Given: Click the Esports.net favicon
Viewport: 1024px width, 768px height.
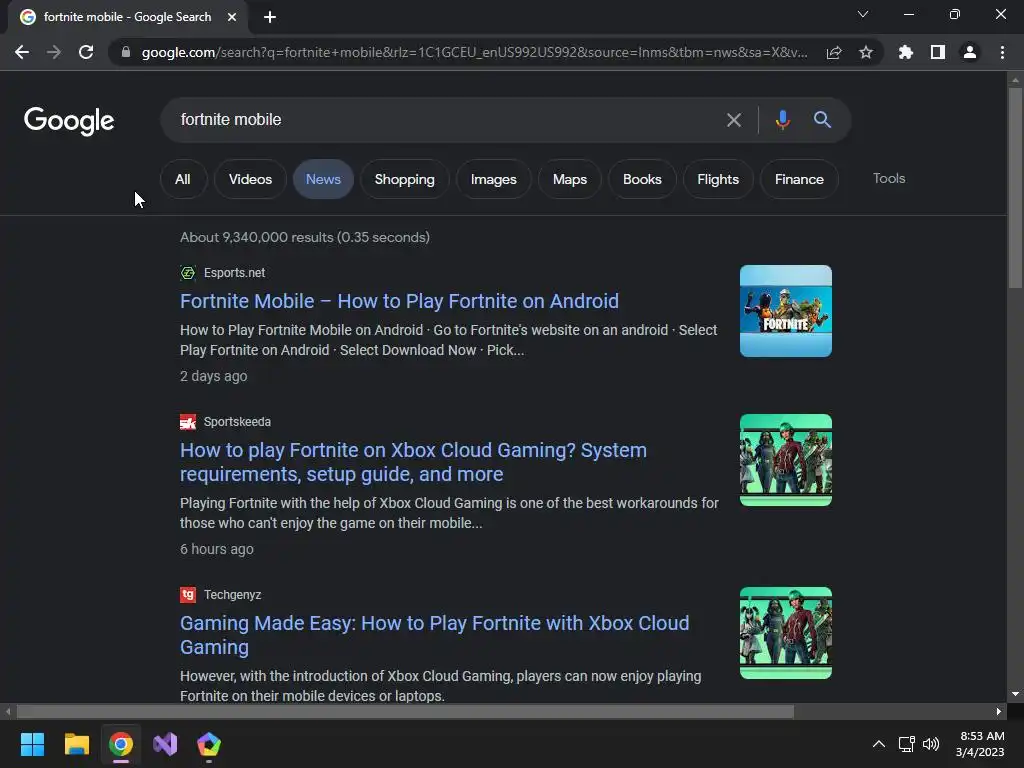Looking at the screenshot, I should pos(188,273).
